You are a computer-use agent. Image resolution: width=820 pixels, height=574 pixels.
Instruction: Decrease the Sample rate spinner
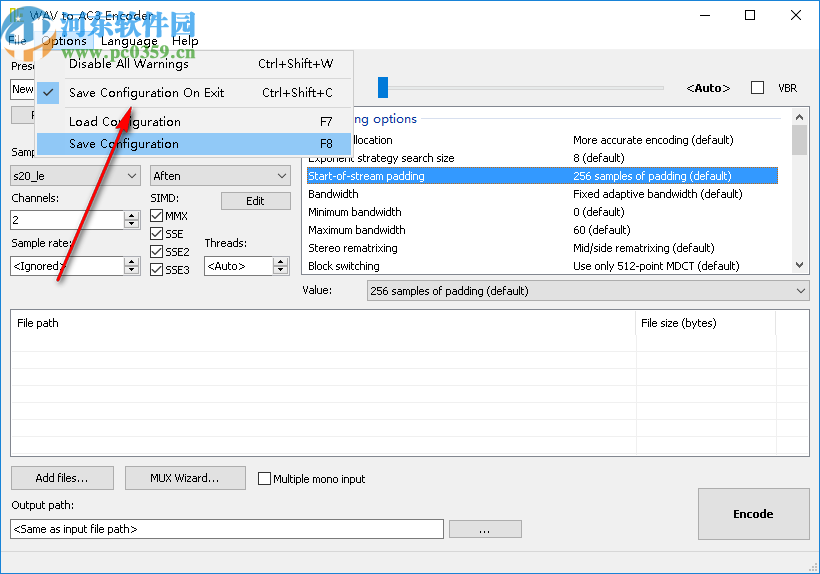point(132,270)
